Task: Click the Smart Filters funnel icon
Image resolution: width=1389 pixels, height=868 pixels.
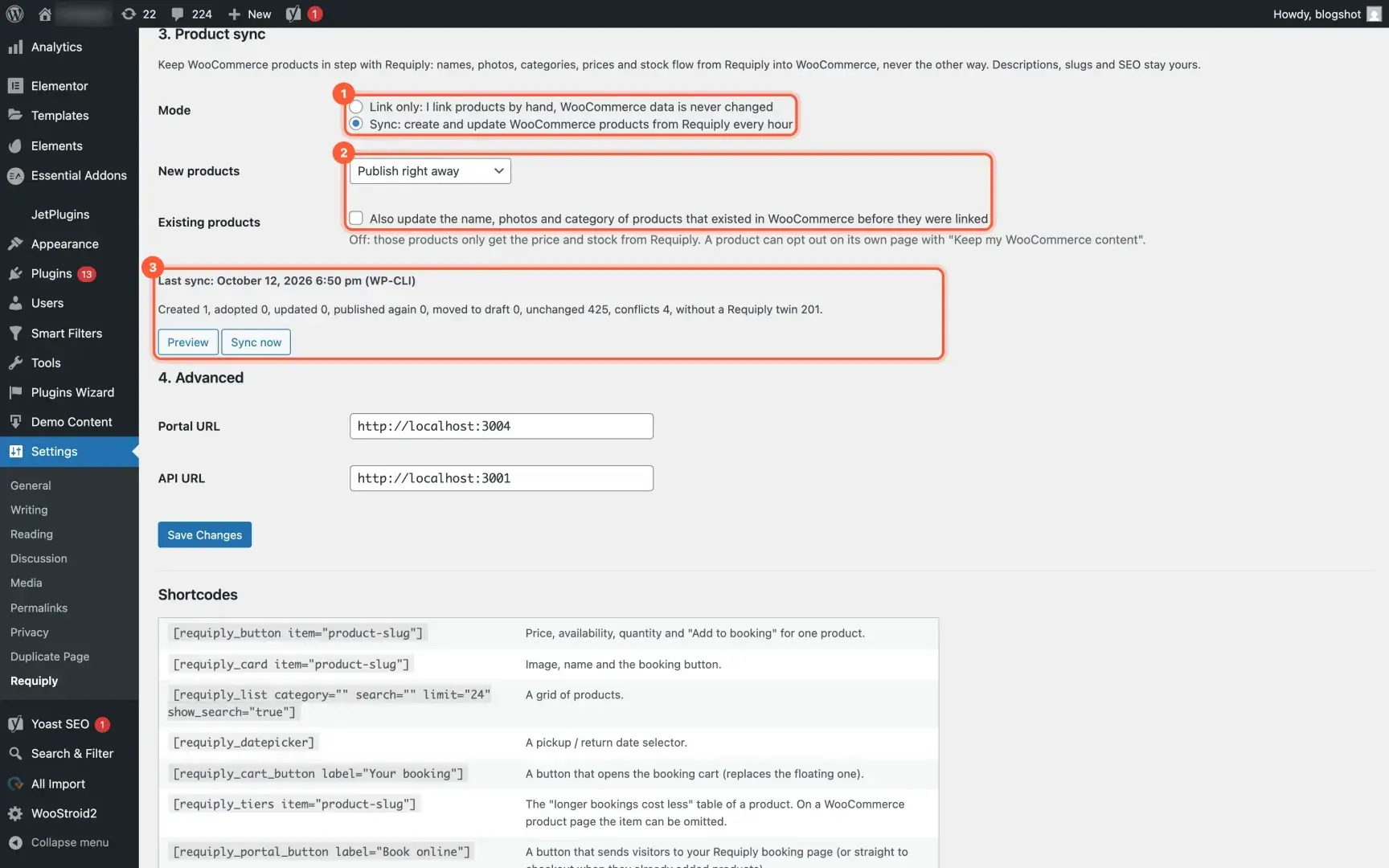Action: tap(15, 333)
